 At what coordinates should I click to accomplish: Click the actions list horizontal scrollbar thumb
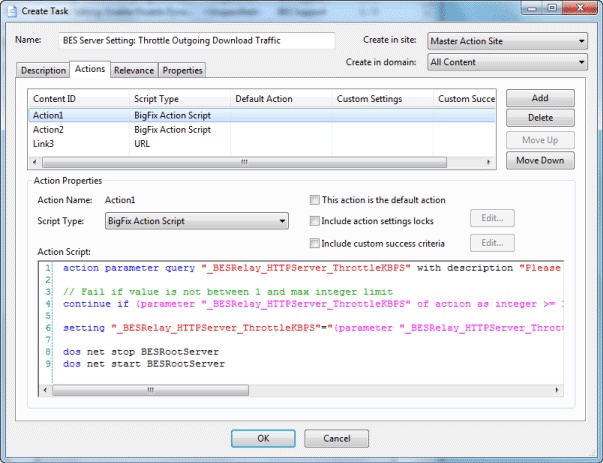pos(244,162)
